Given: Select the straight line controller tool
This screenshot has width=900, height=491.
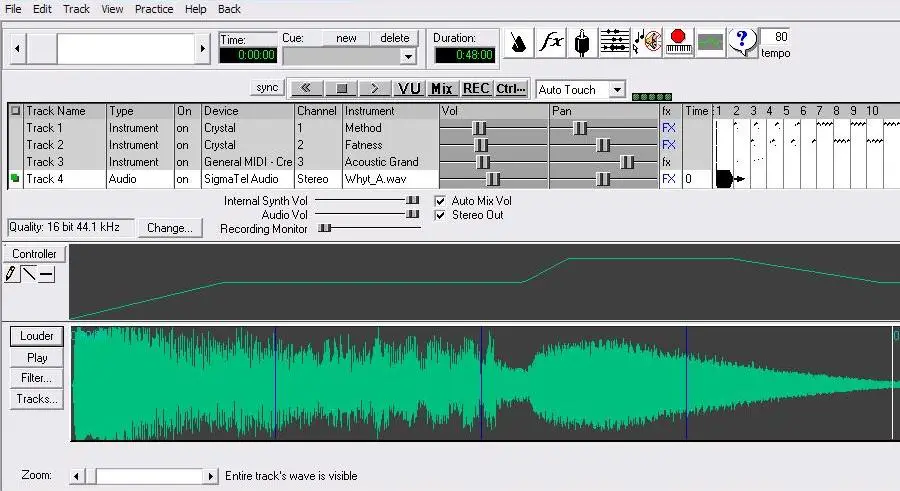Looking at the screenshot, I should point(29,274).
